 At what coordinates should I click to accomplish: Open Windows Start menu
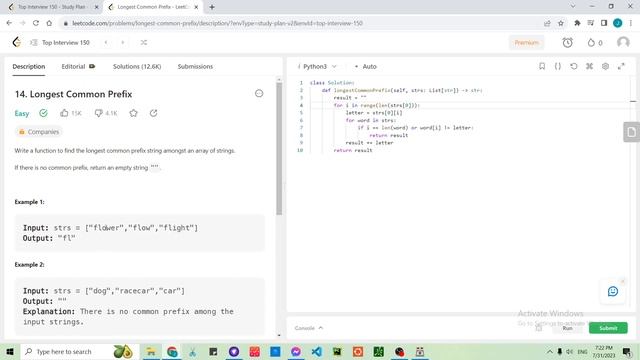tap(9, 351)
